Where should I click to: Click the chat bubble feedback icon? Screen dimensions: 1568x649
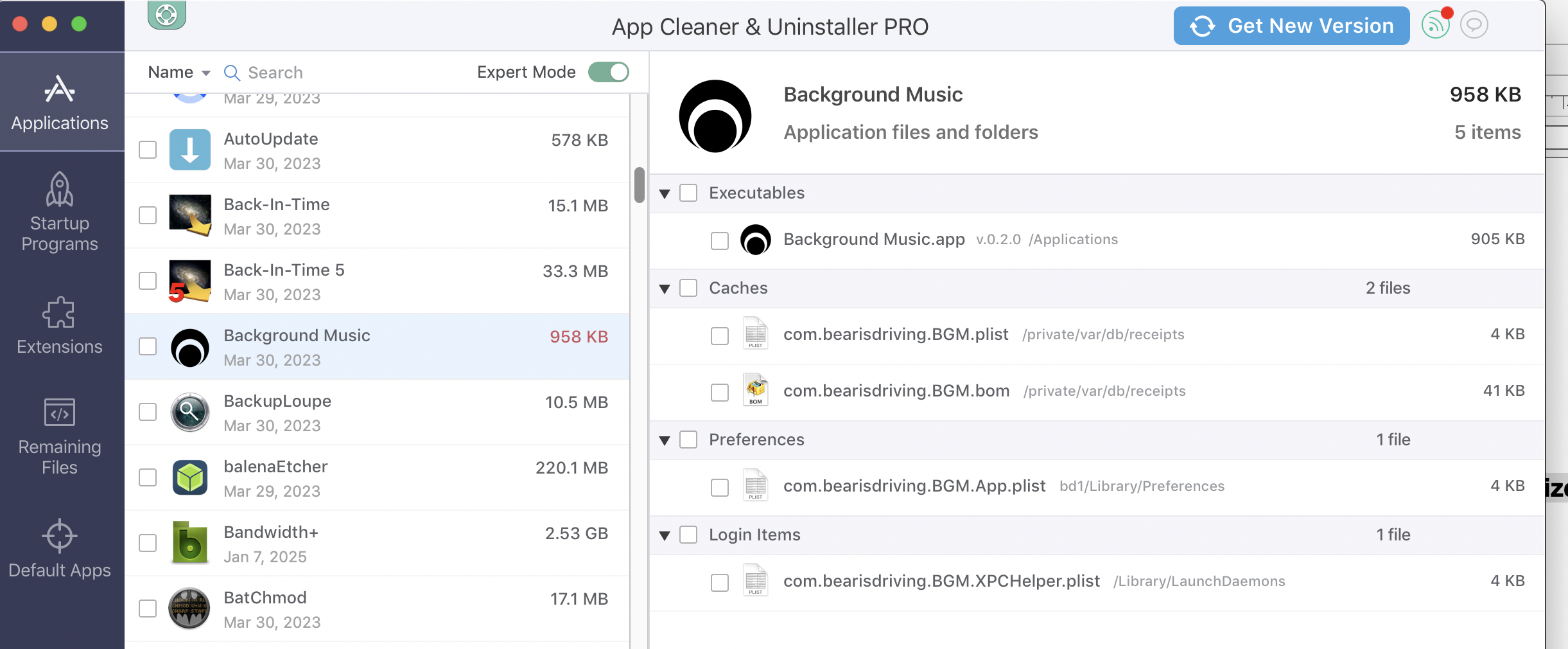(x=1474, y=25)
